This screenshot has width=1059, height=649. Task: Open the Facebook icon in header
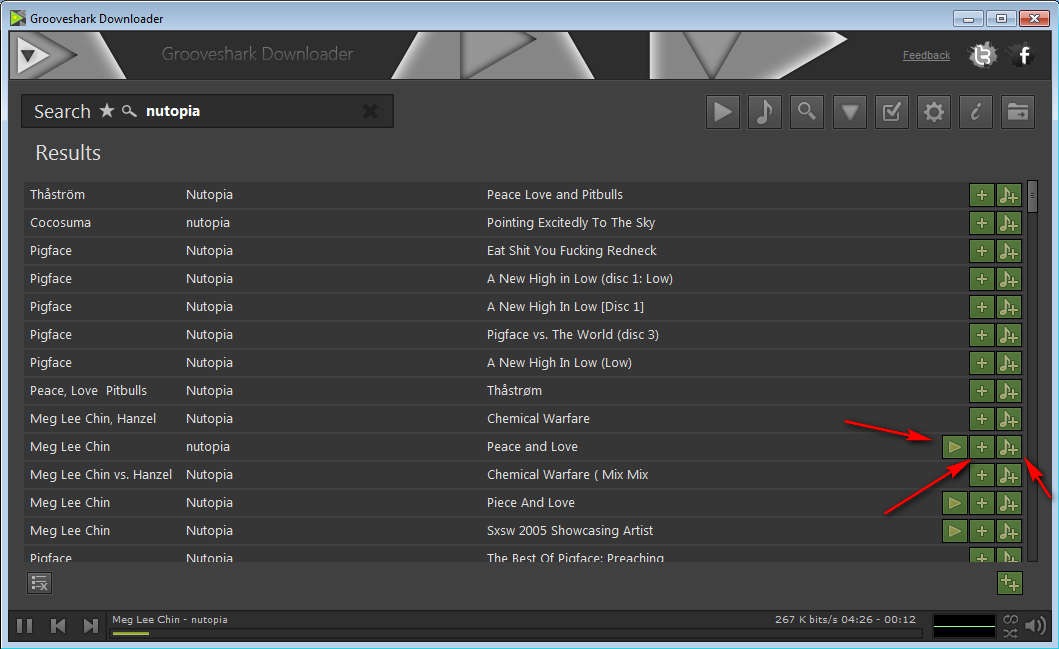pyautogui.click(x=1024, y=55)
